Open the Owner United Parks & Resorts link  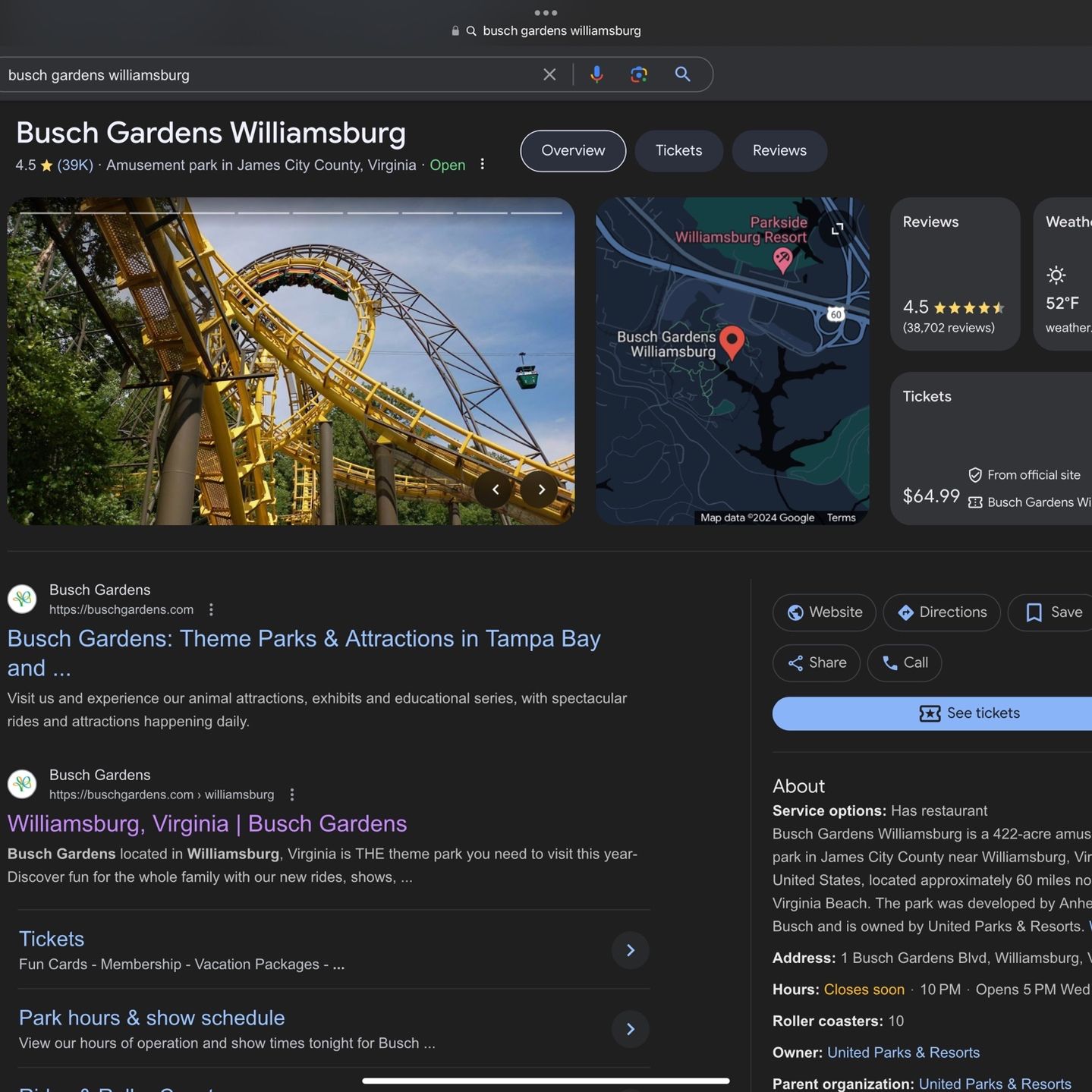[x=903, y=1053]
